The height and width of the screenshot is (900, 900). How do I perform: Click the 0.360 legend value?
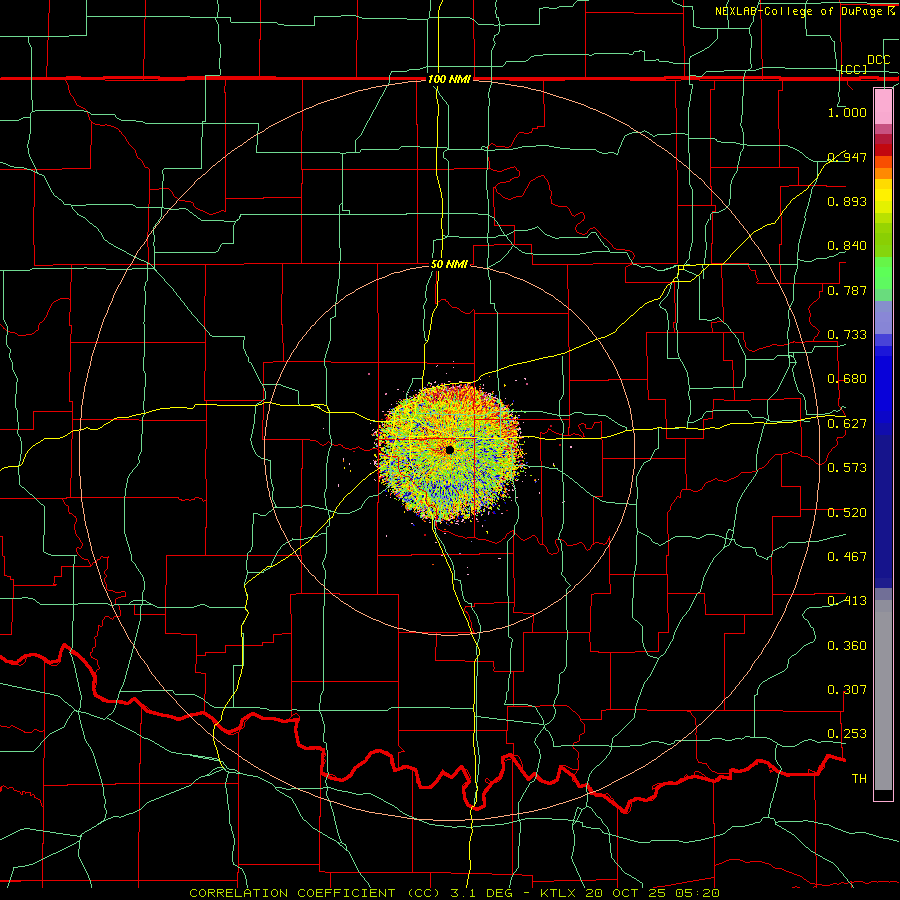pos(847,646)
